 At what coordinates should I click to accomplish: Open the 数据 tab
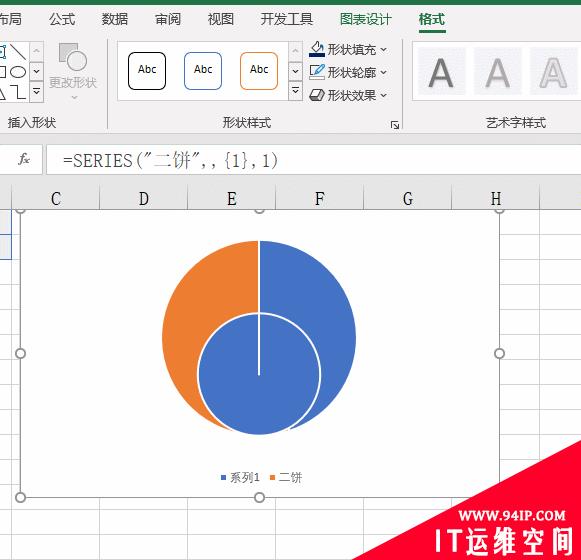115,19
